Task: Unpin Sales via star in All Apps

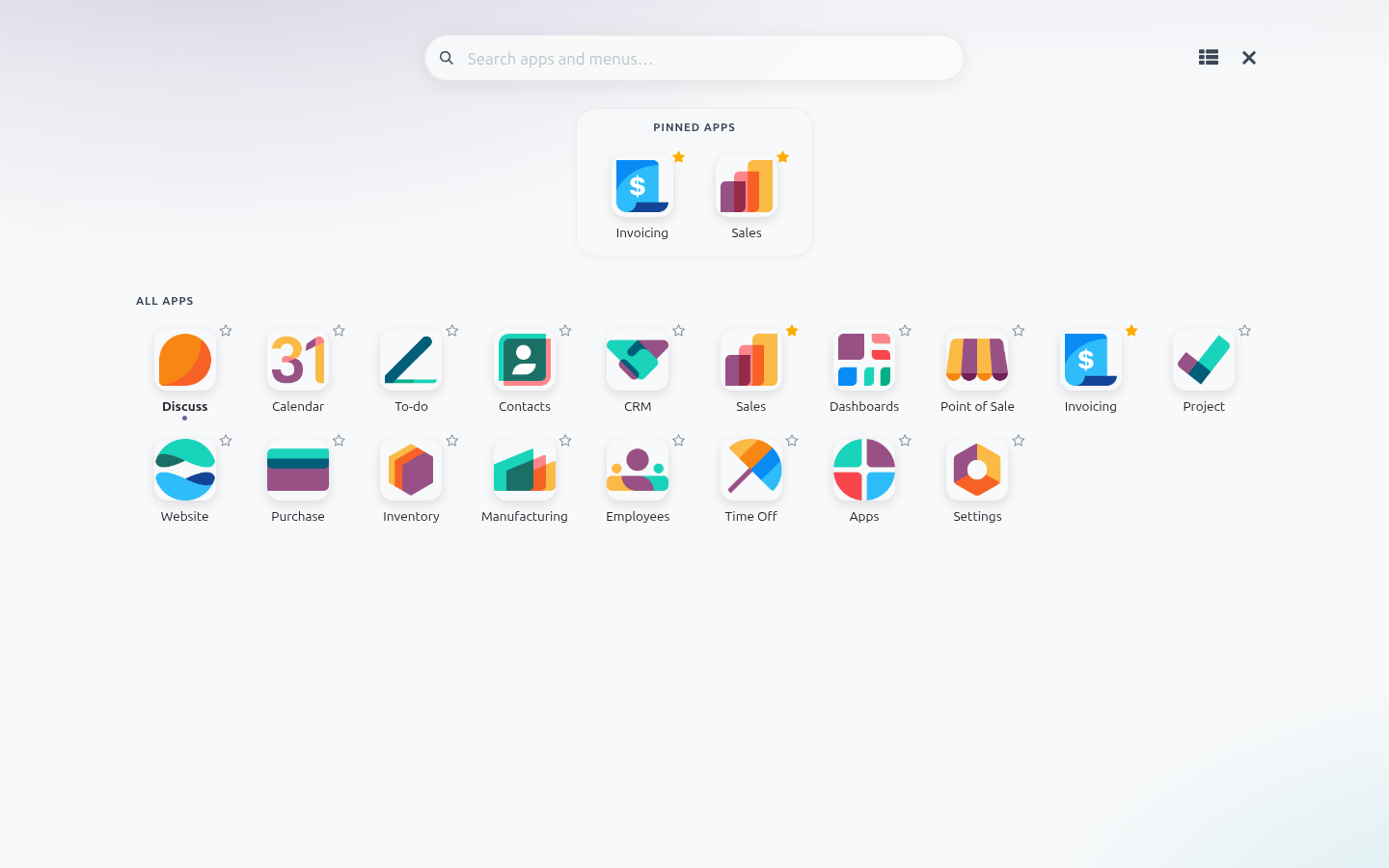Action: coord(792,331)
